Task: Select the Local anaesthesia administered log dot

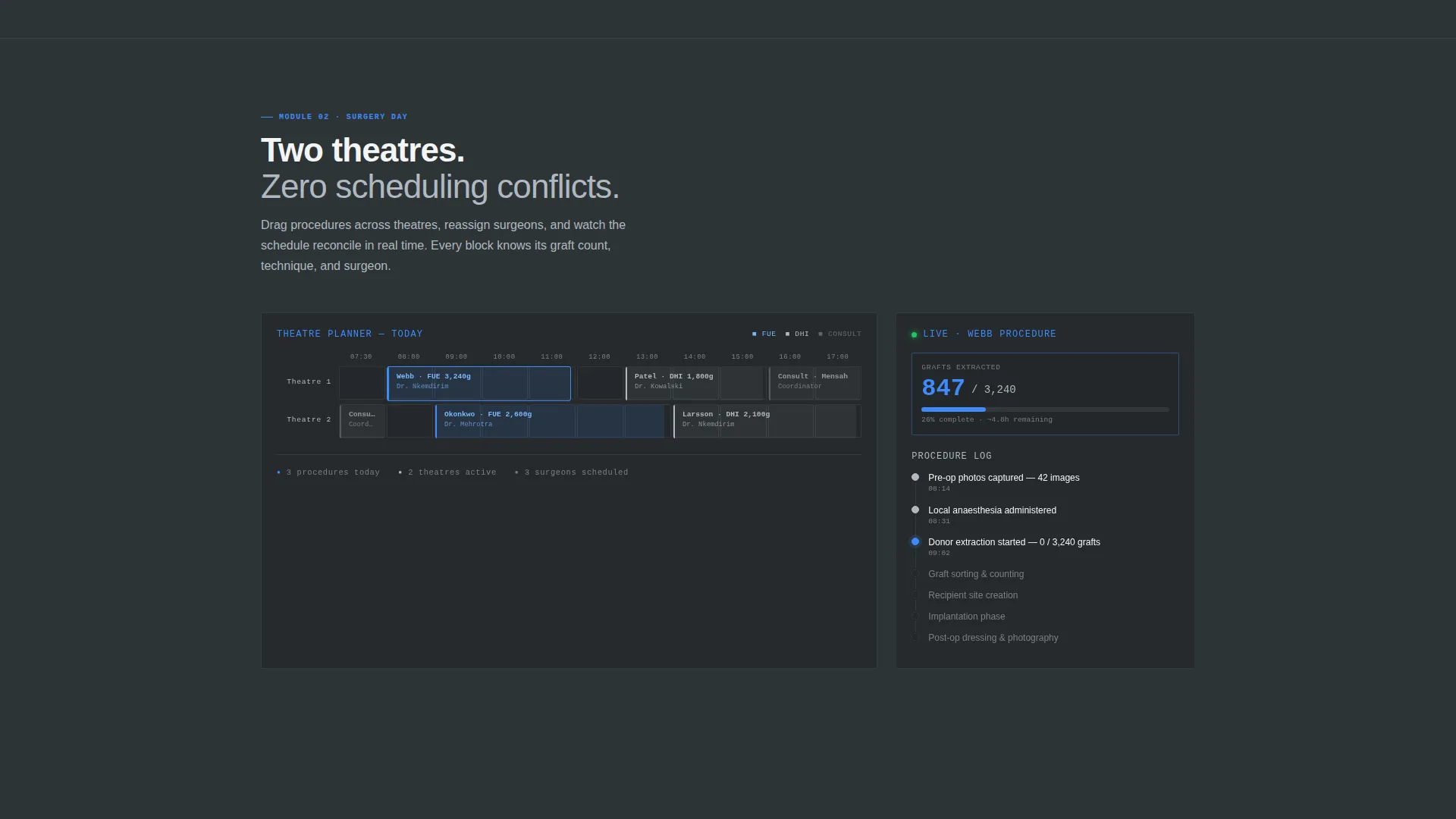Action: (915, 510)
